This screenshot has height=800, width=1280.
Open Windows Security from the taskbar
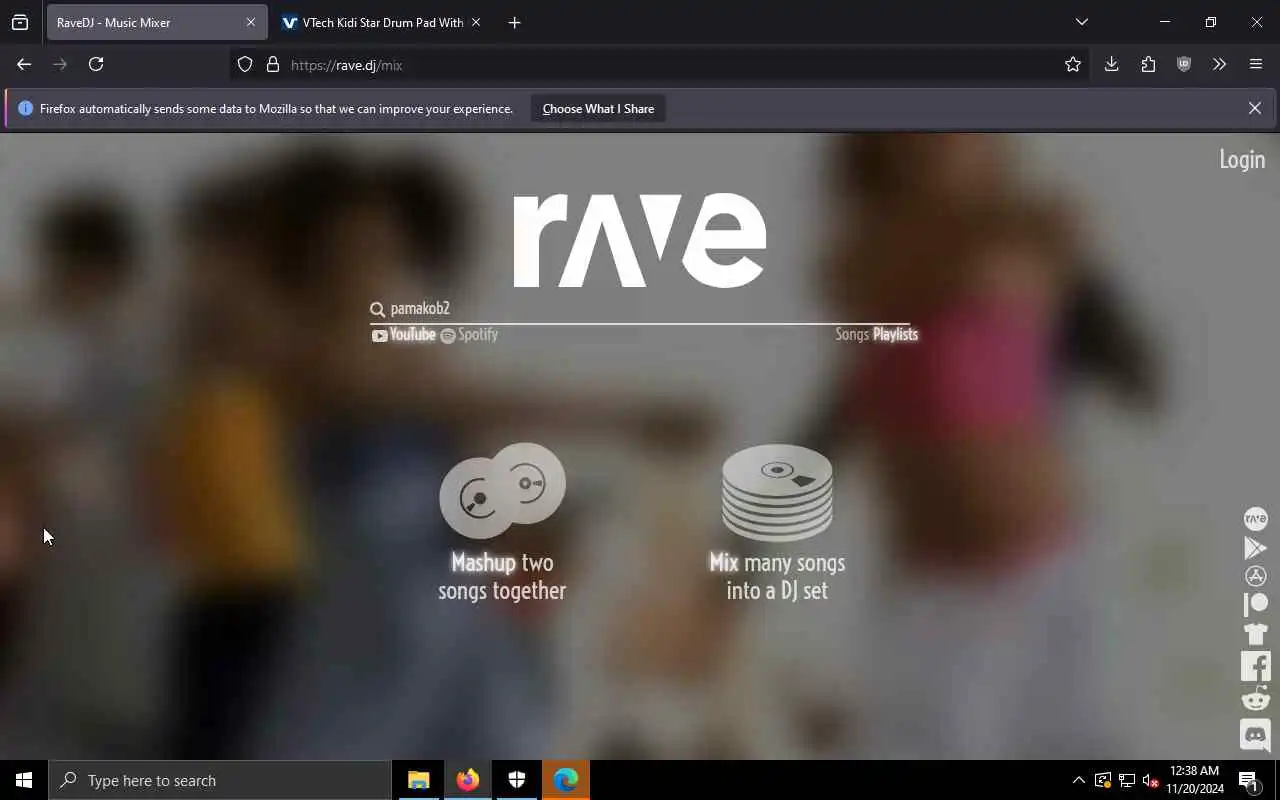tap(517, 780)
